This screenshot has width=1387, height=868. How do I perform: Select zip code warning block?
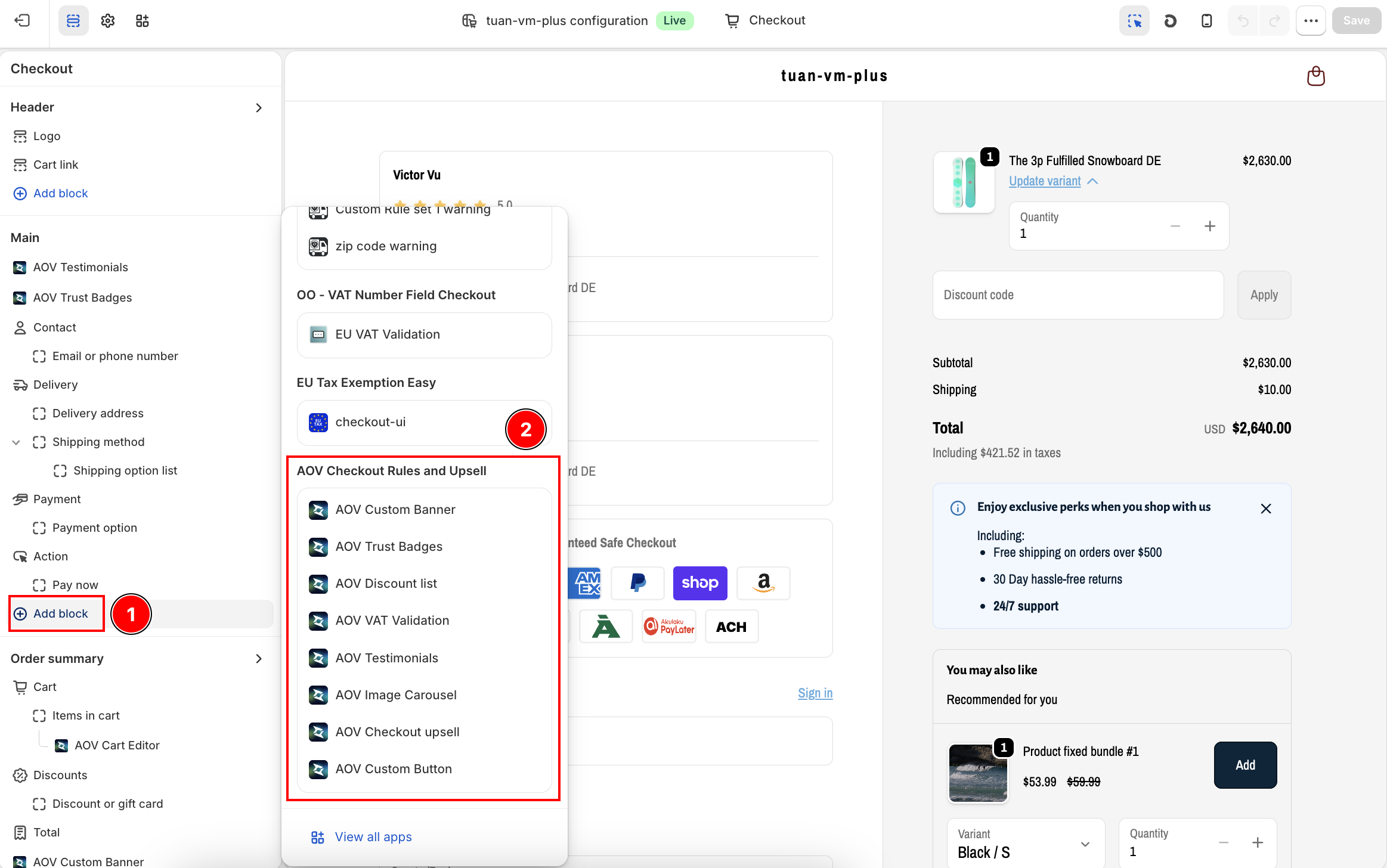tap(424, 246)
